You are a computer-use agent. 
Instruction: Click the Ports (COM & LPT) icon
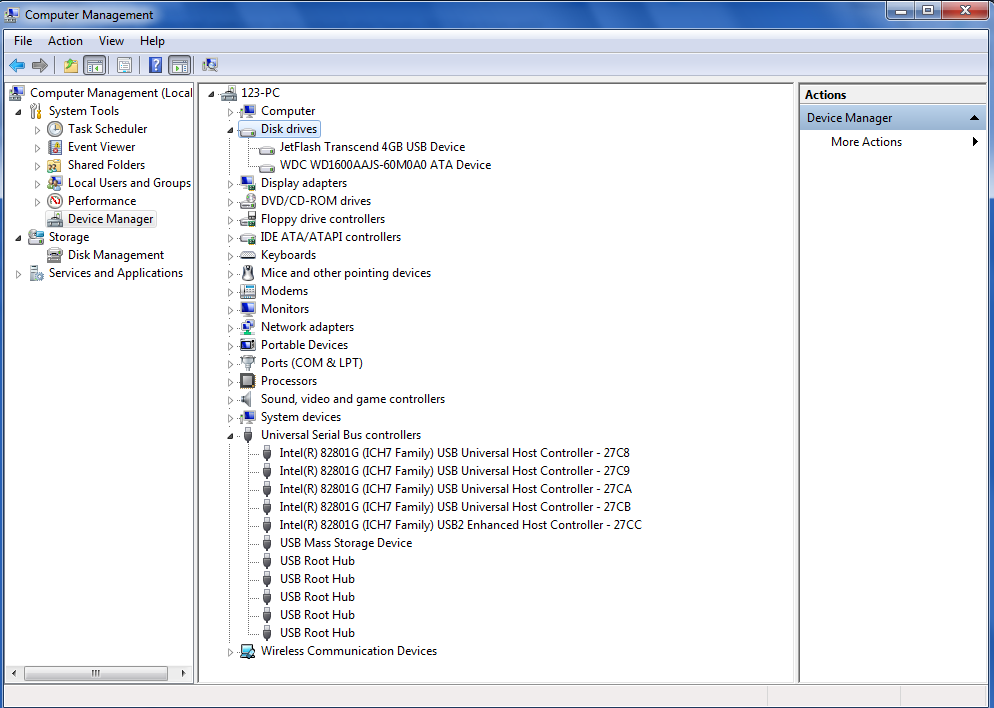pyautogui.click(x=248, y=363)
